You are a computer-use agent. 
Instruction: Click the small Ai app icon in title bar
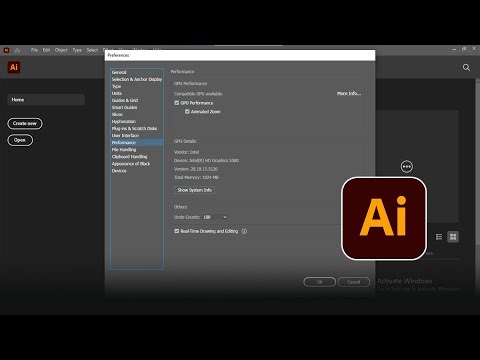(6, 50)
